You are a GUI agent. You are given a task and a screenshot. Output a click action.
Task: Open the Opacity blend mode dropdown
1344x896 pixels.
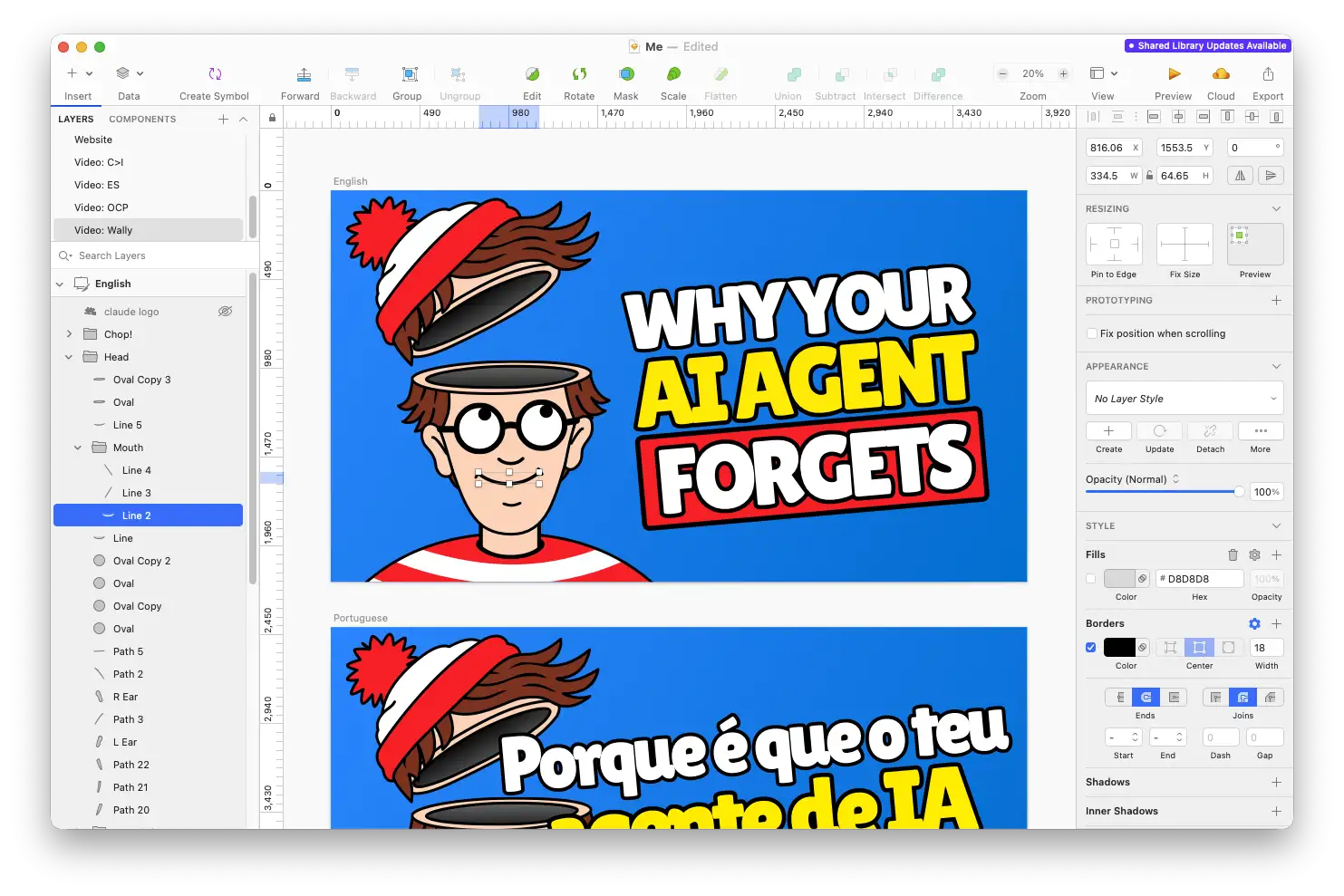pos(1133,479)
